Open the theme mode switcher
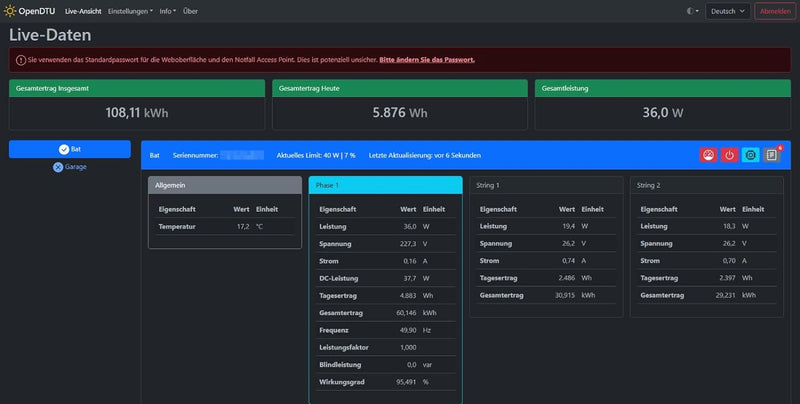 pos(692,11)
